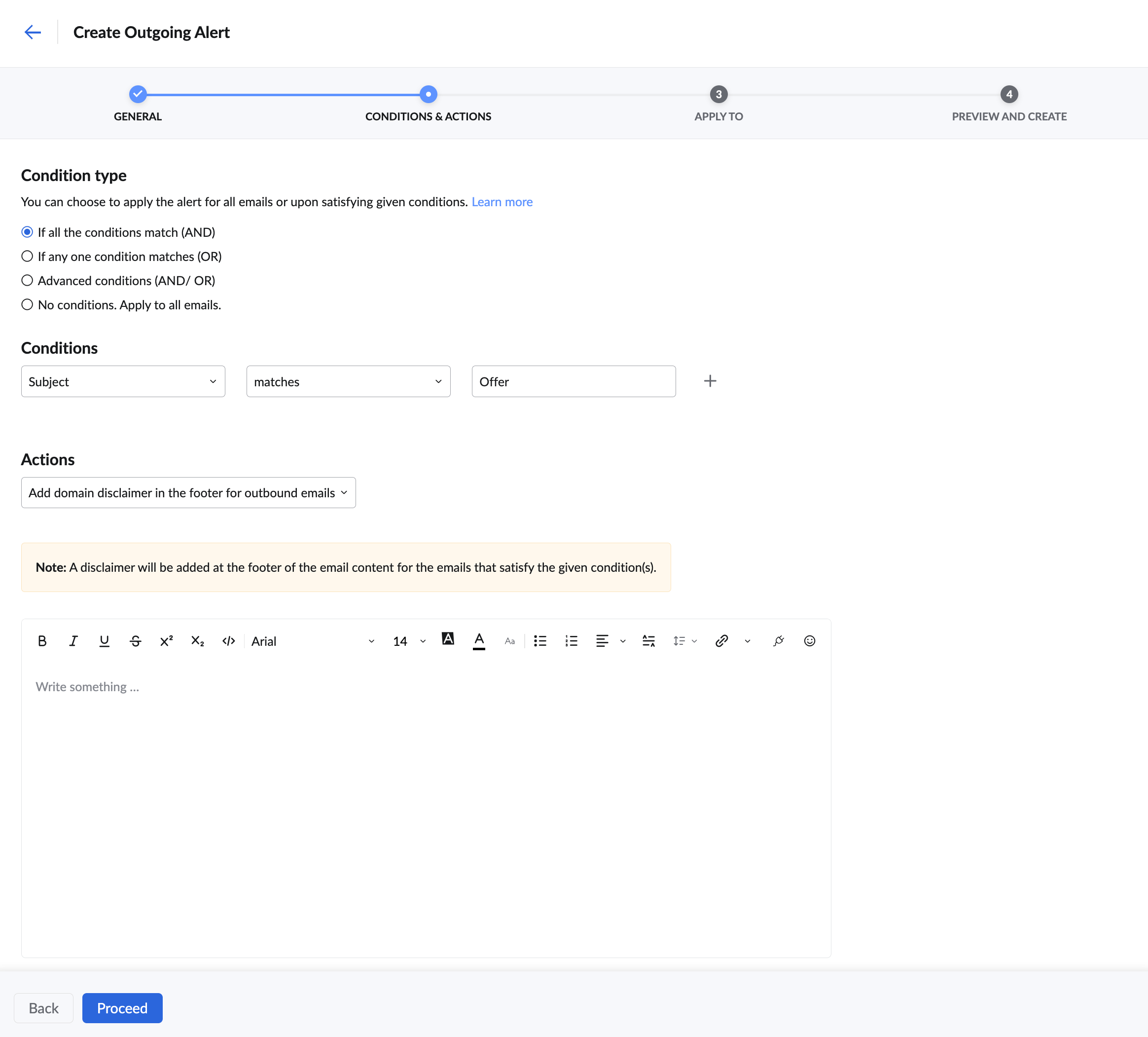Image resolution: width=1148 pixels, height=1037 pixels.
Task: Apply strikethrough formatting
Action: (135, 641)
